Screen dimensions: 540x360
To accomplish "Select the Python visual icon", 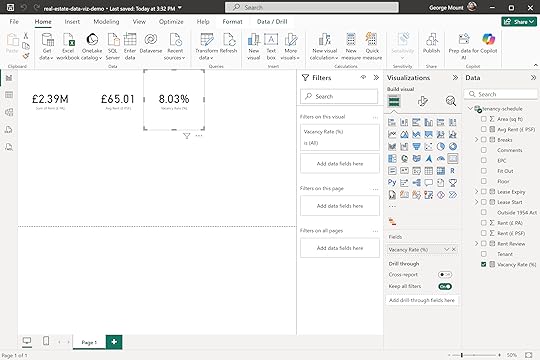I will coord(392,183).
